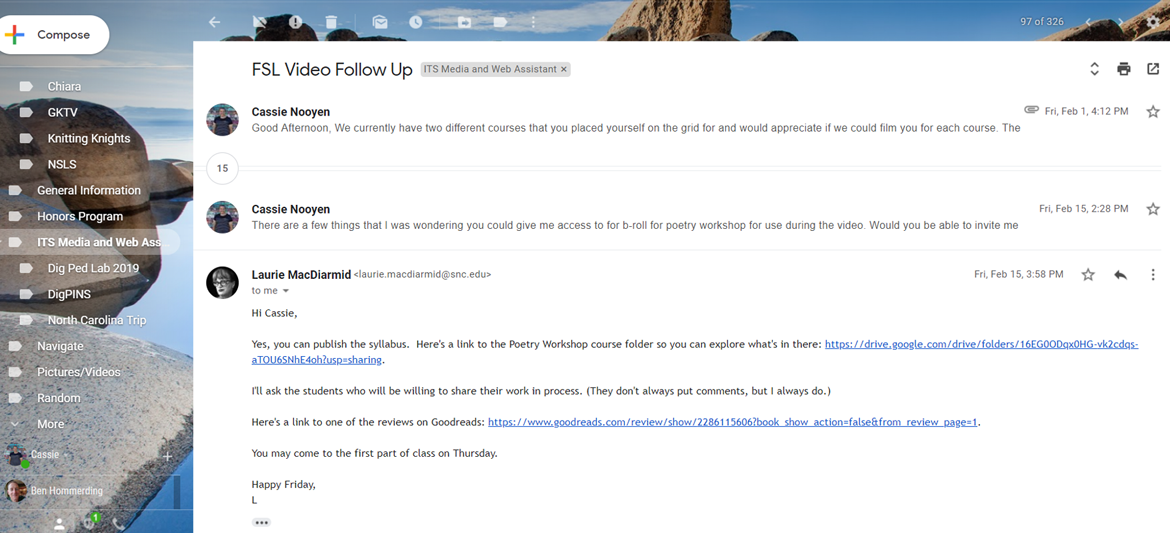Viewport: 1170px width, 533px height.
Task: Print the entire conversation
Action: (1124, 69)
